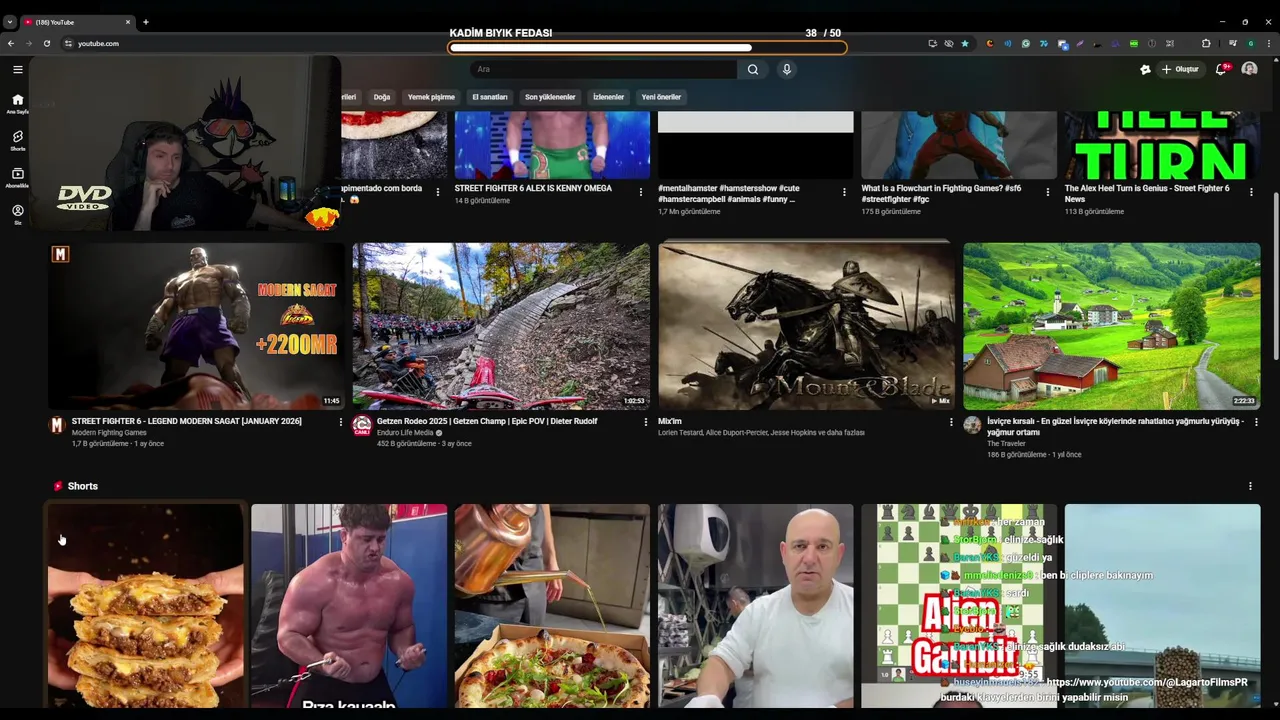The height and width of the screenshot is (720, 1280).
Task: Open the Enduro Life Media channel avatar
Action: (x=362, y=426)
